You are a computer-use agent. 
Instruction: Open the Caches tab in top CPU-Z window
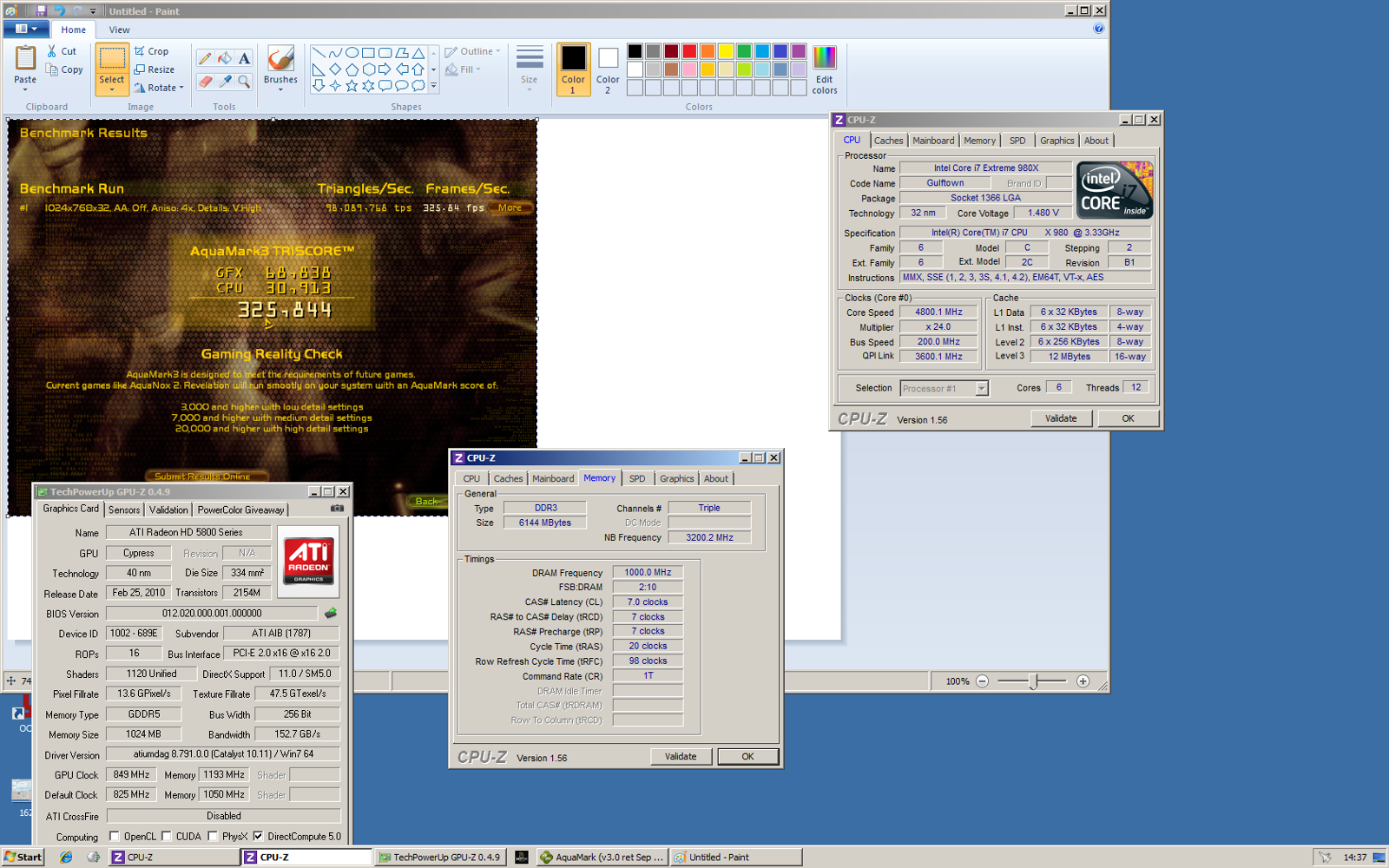pos(888,141)
